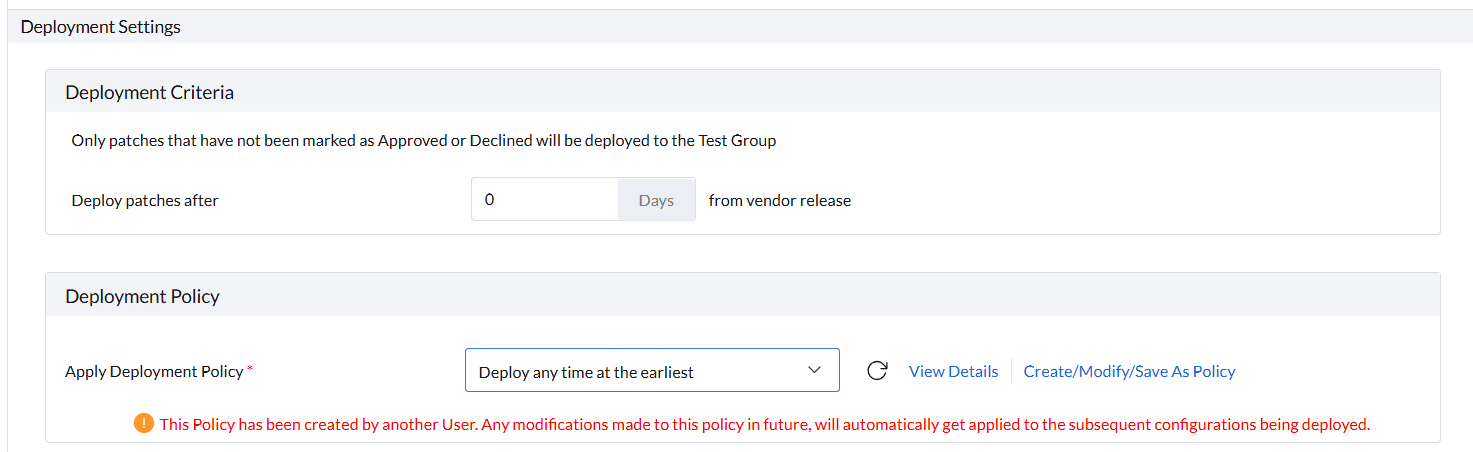This screenshot has height=452, width=1473.
Task: Open the Apply Deployment Policy dropdown
Action: pos(651,371)
